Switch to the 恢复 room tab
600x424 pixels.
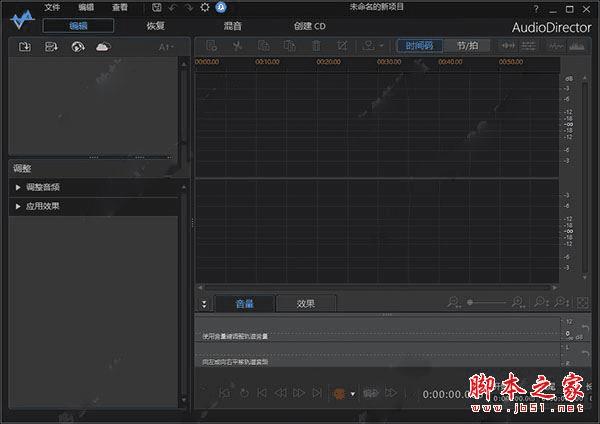point(155,26)
